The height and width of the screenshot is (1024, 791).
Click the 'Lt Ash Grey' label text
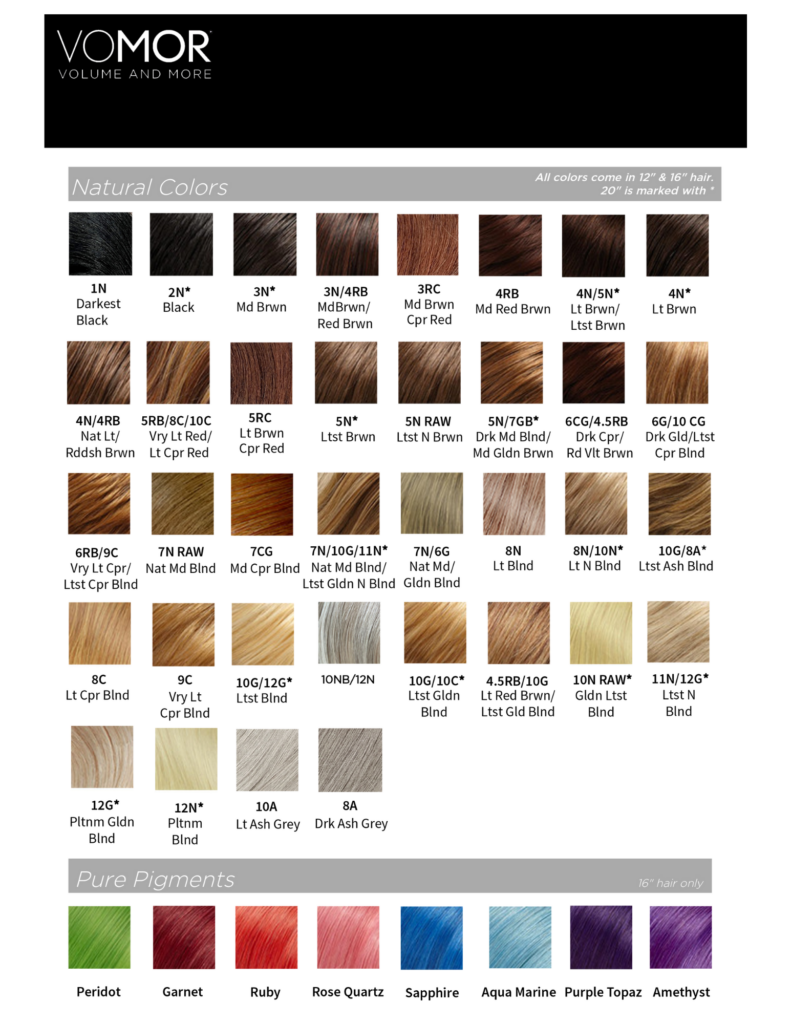(268, 824)
